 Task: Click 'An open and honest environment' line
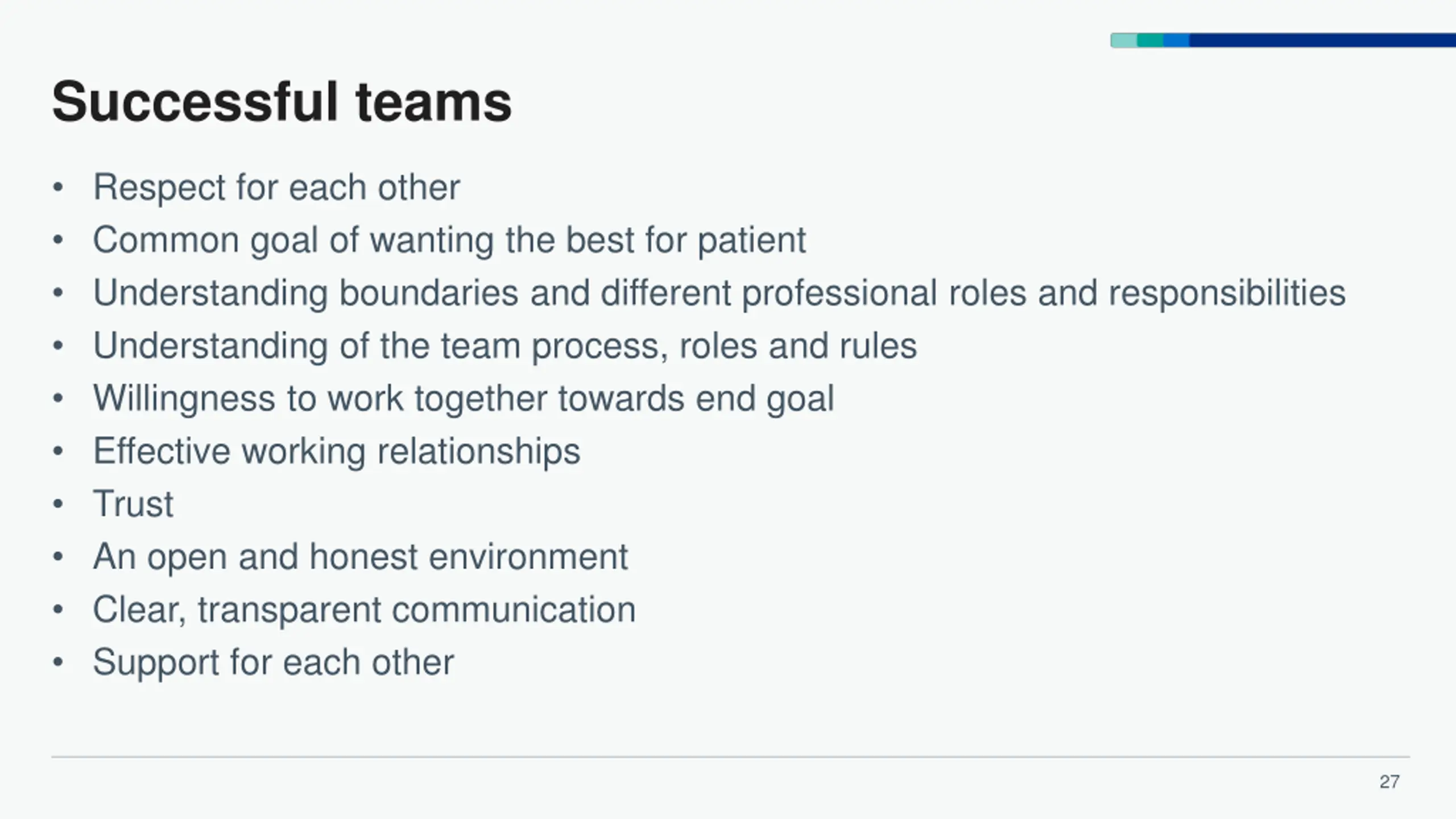[361, 557]
